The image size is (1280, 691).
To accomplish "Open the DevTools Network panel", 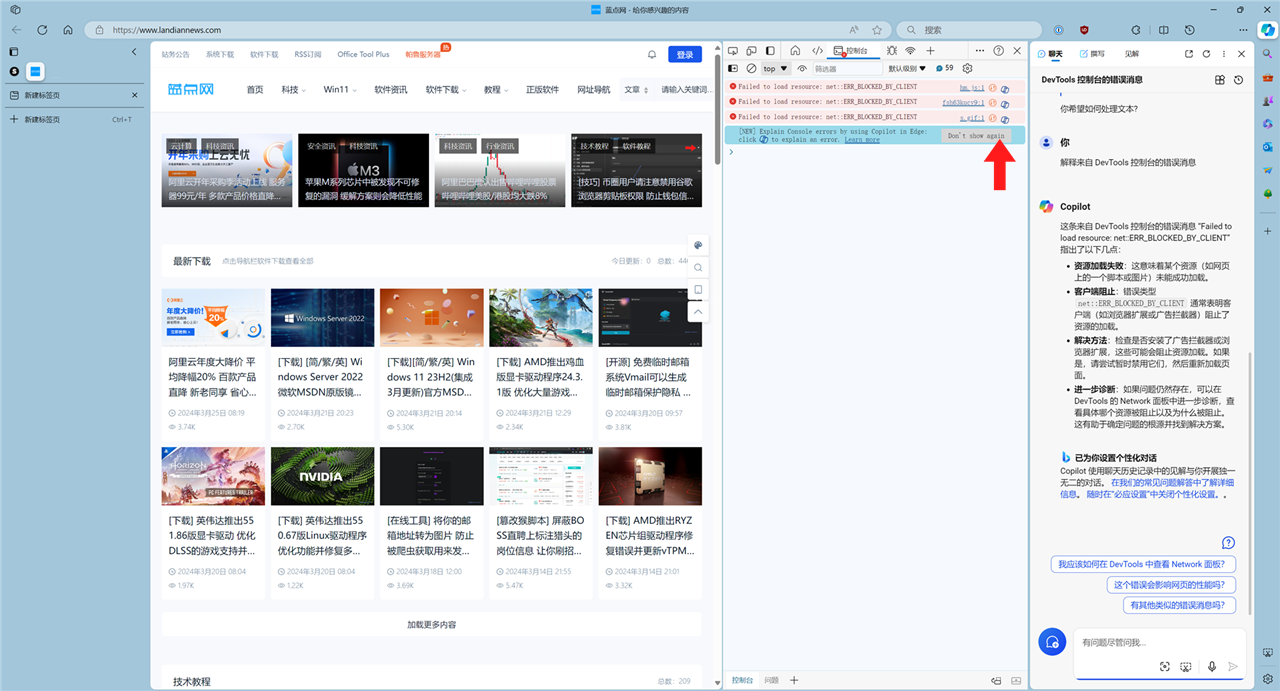I will click(910, 51).
